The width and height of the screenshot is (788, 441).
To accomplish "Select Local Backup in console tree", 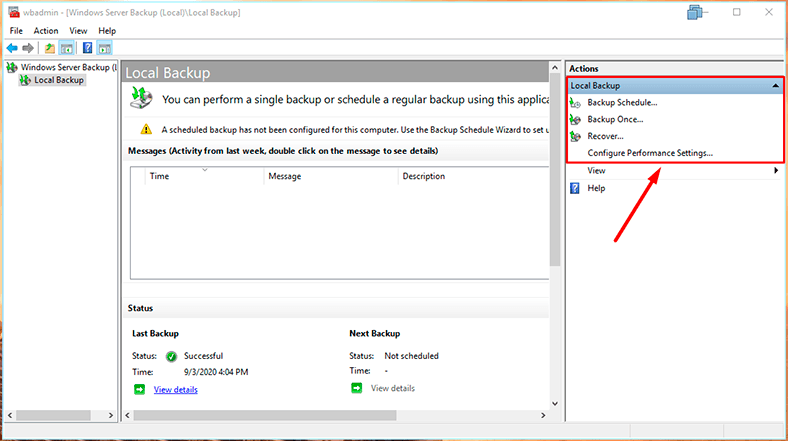I will (59, 80).
